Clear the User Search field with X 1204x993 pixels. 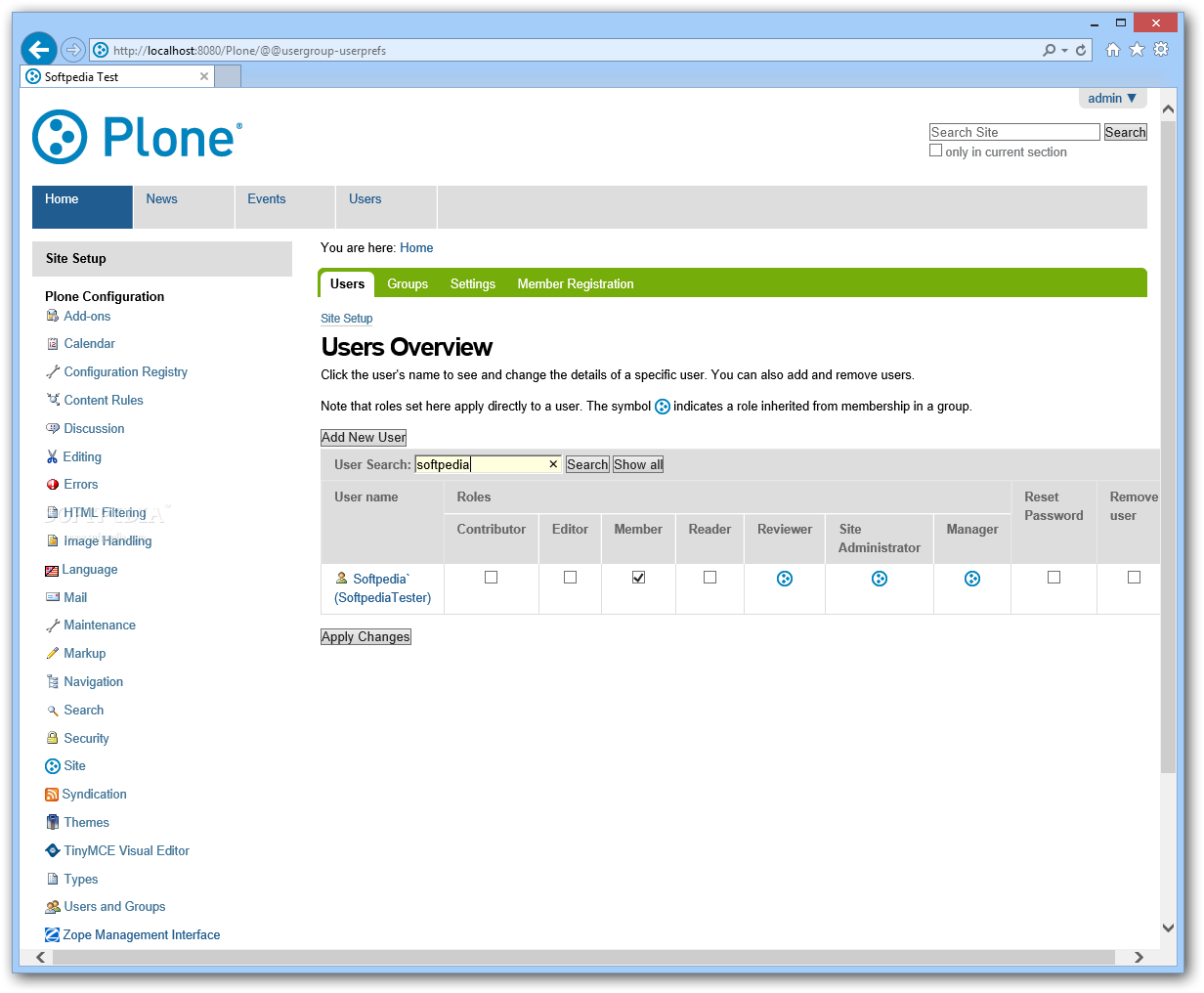pos(553,465)
